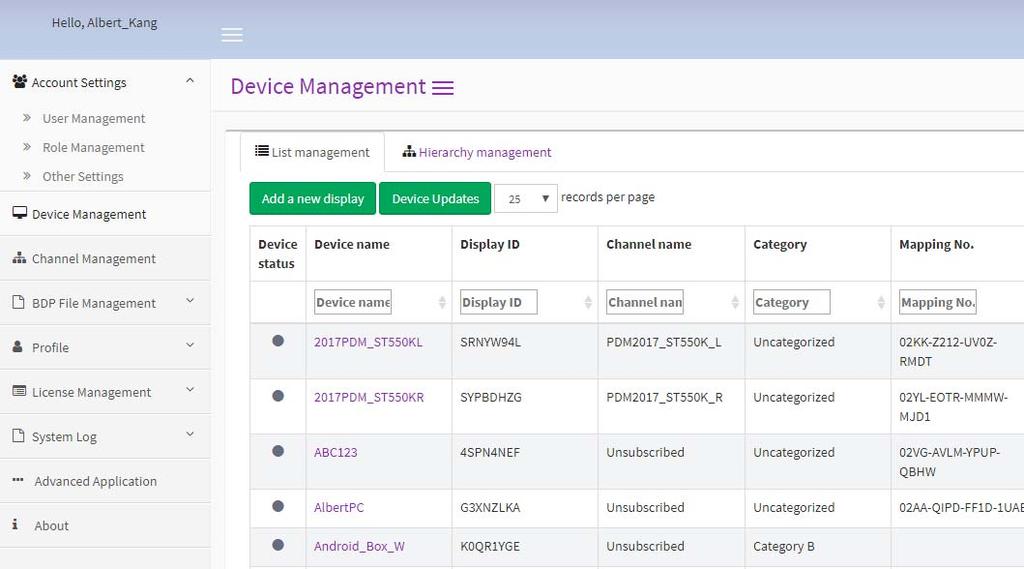The image size is (1024, 569).
Task: Open Advanced Application in sidebar
Action: 105,481
